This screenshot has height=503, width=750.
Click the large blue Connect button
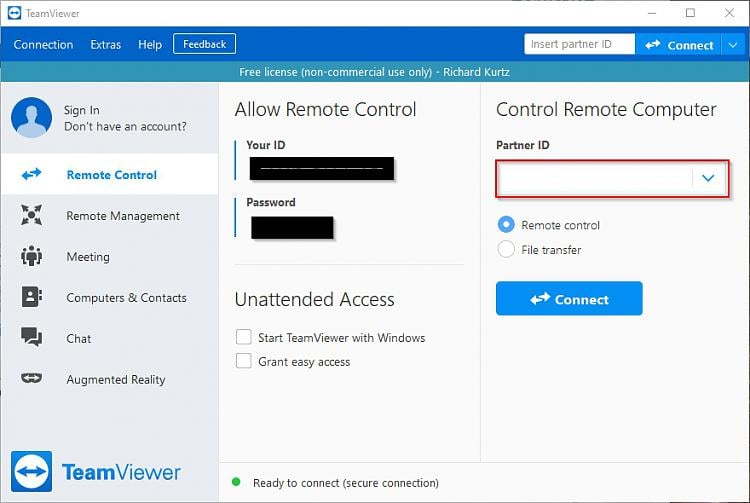569,298
